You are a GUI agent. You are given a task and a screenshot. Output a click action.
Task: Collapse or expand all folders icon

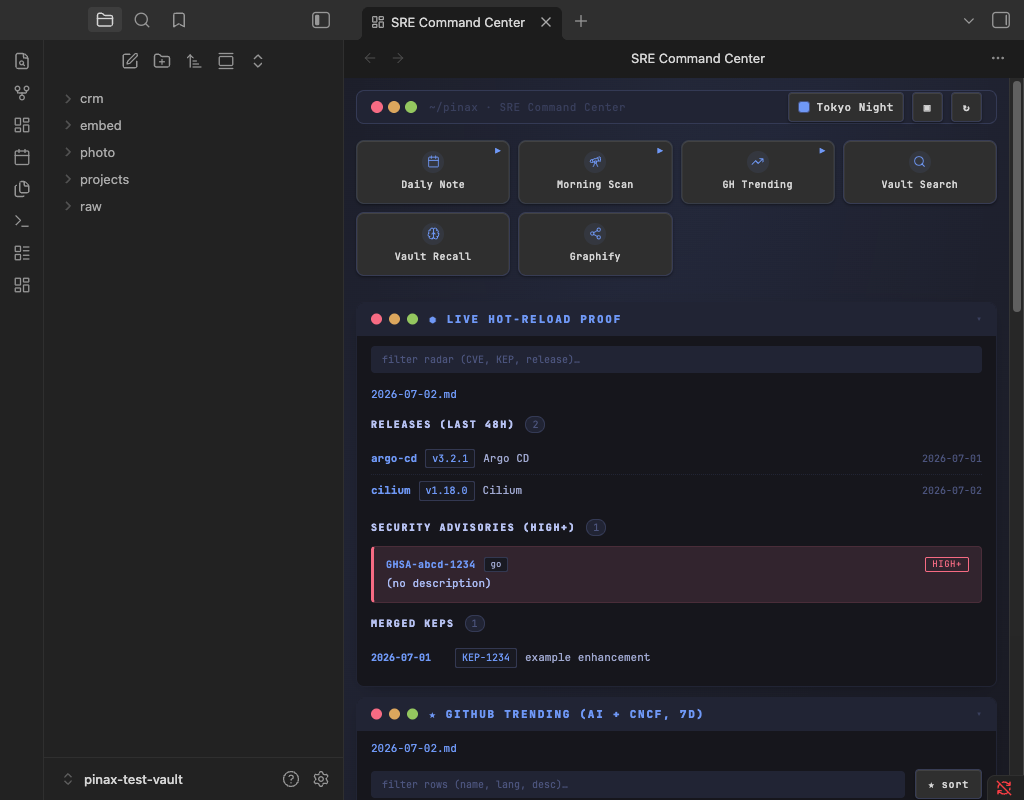coord(258,61)
